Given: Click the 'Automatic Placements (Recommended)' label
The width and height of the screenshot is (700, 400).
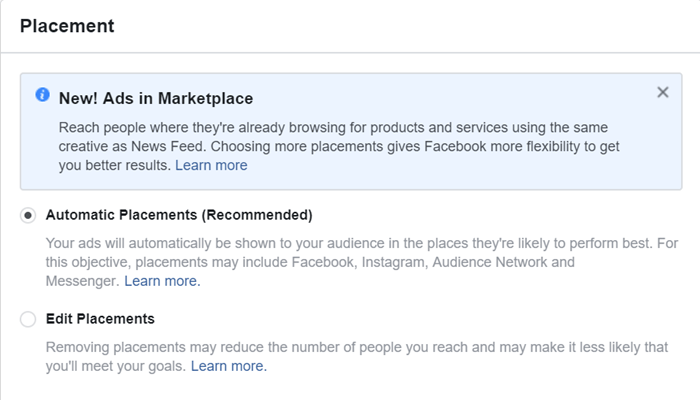Looking at the screenshot, I should (179, 215).
